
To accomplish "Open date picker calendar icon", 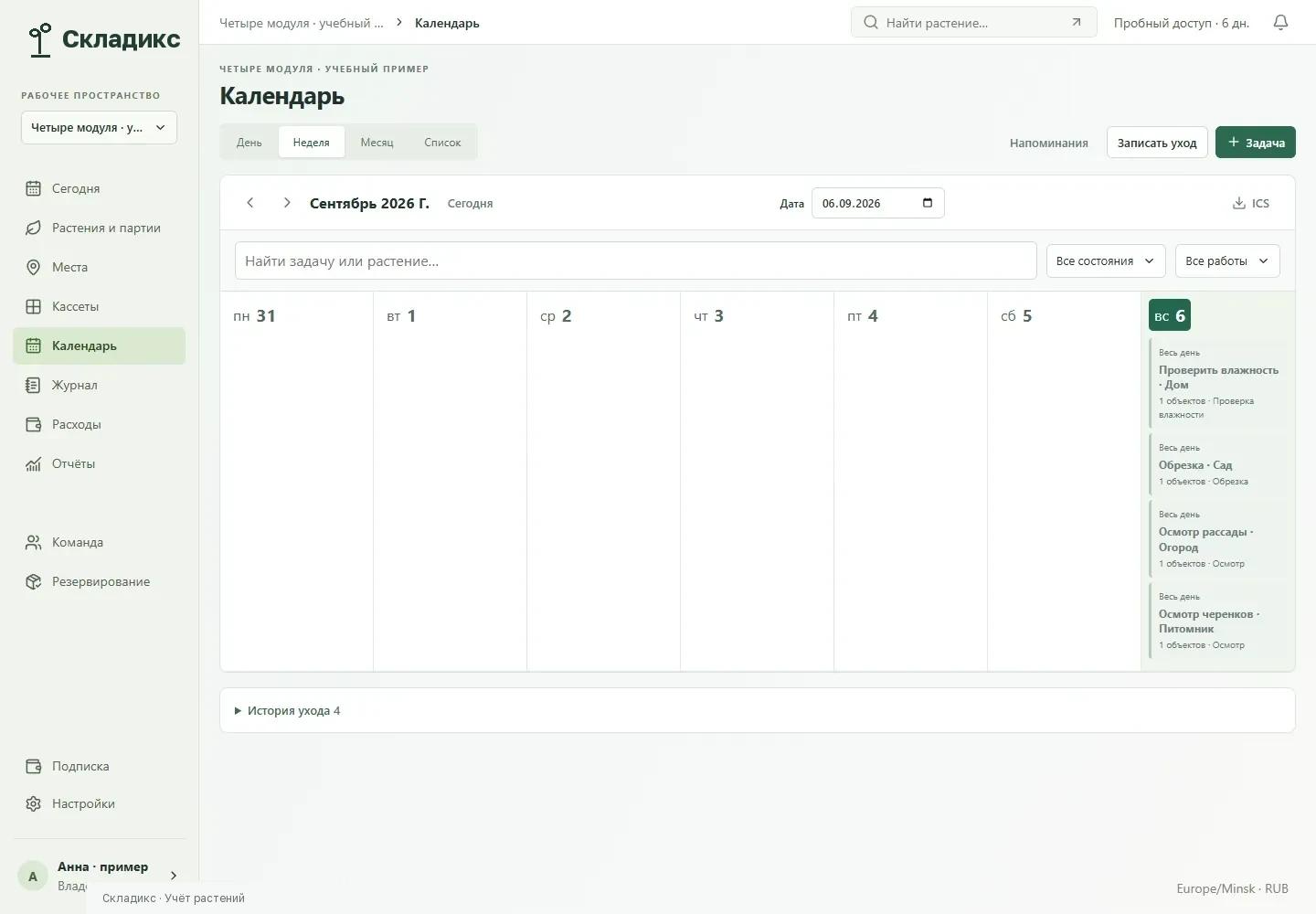I will [x=928, y=203].
